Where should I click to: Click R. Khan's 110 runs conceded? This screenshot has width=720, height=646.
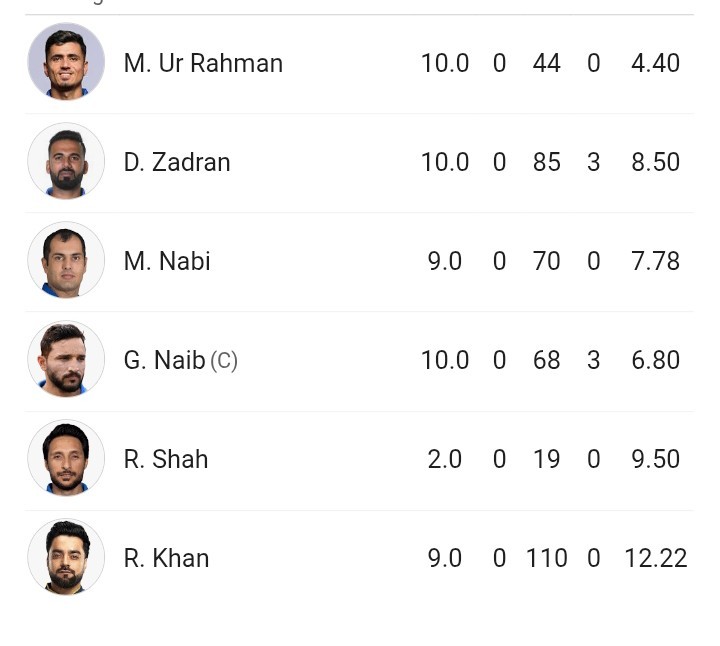coord(546,558)
